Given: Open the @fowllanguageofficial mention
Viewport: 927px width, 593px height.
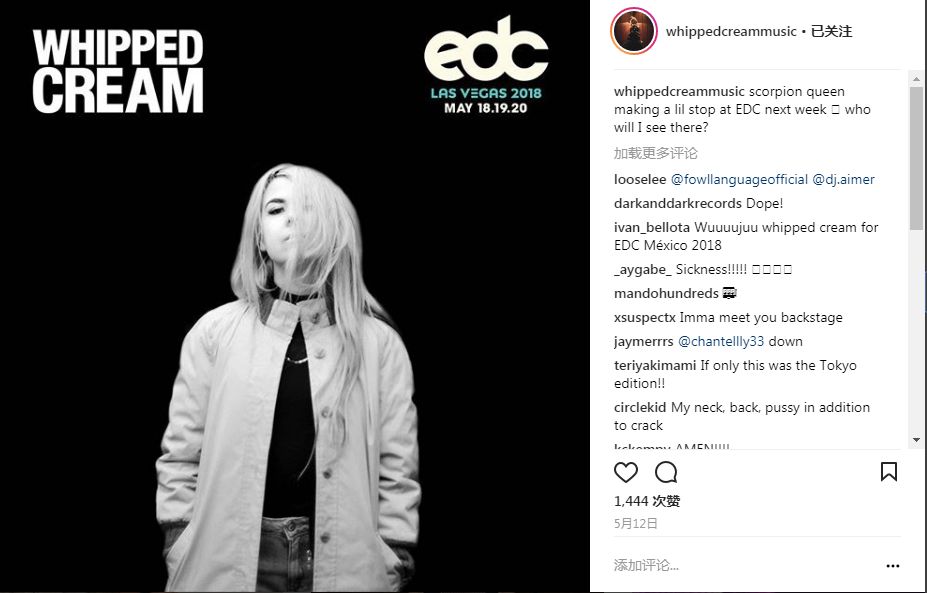Looking at the screenshot, I should (x=739, y=179).
